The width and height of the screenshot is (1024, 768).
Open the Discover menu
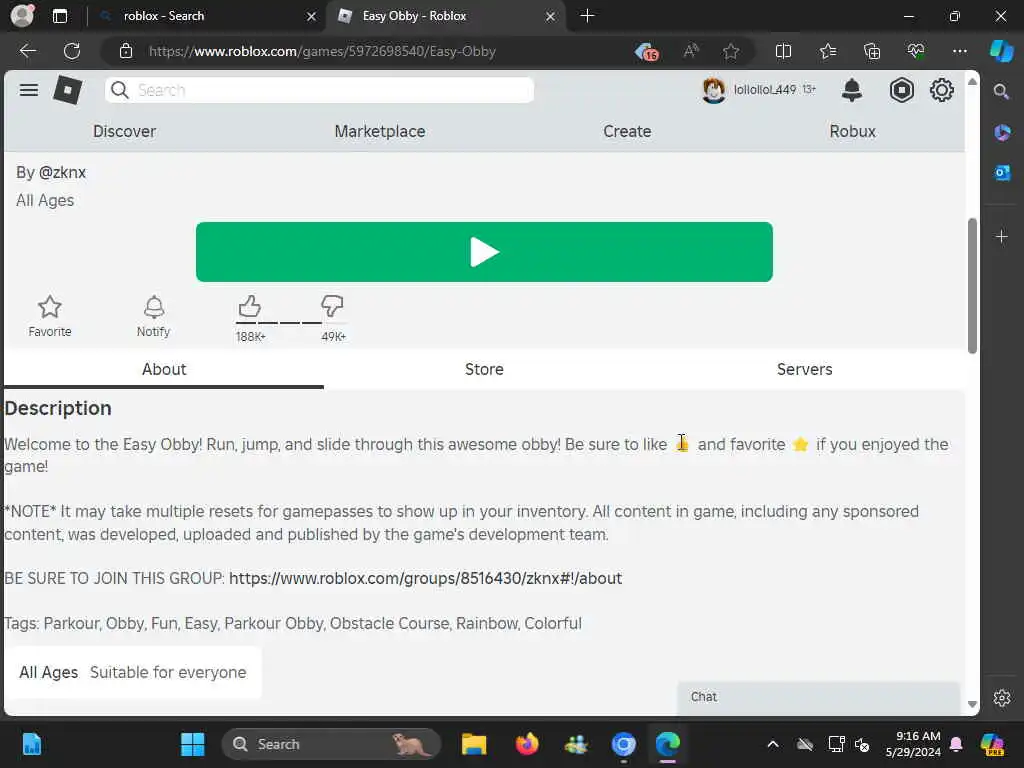point(124,131)
